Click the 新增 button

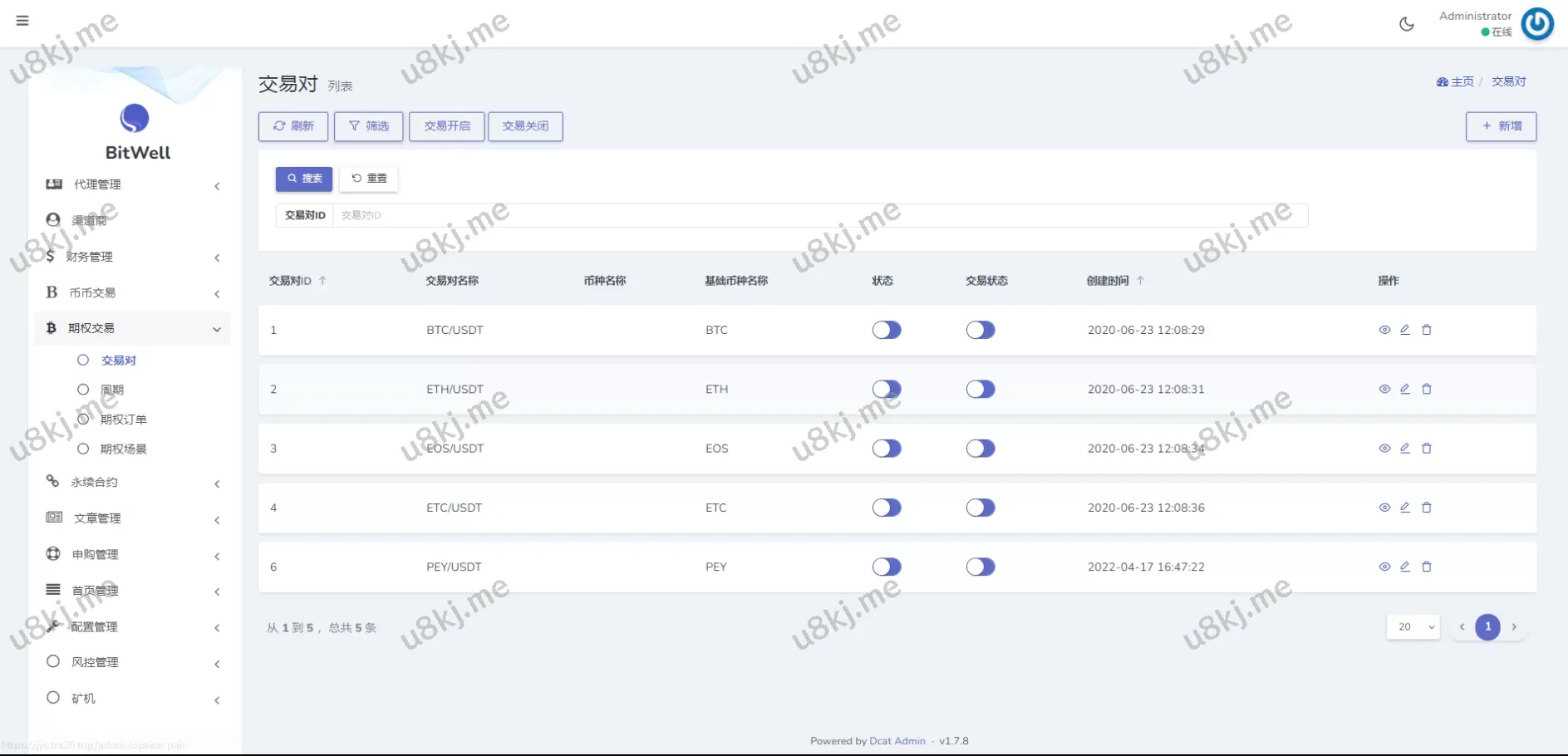point(1501,126)
